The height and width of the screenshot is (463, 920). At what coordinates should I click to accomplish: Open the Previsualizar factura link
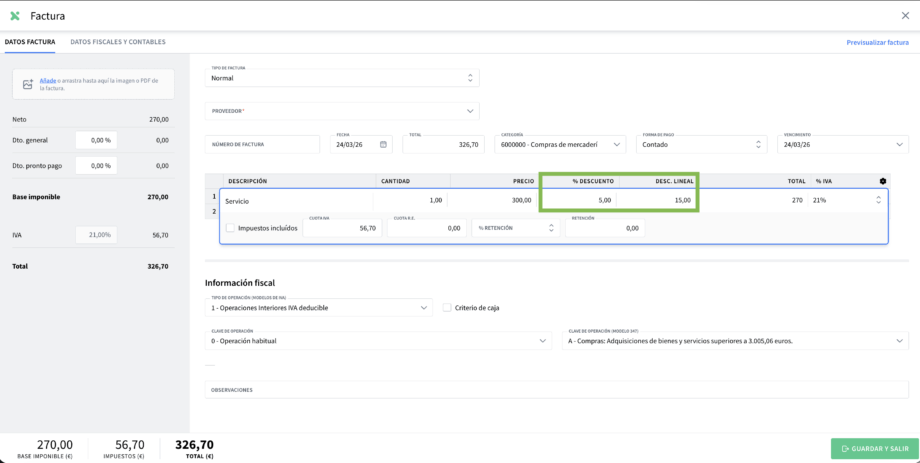point(877,42)
